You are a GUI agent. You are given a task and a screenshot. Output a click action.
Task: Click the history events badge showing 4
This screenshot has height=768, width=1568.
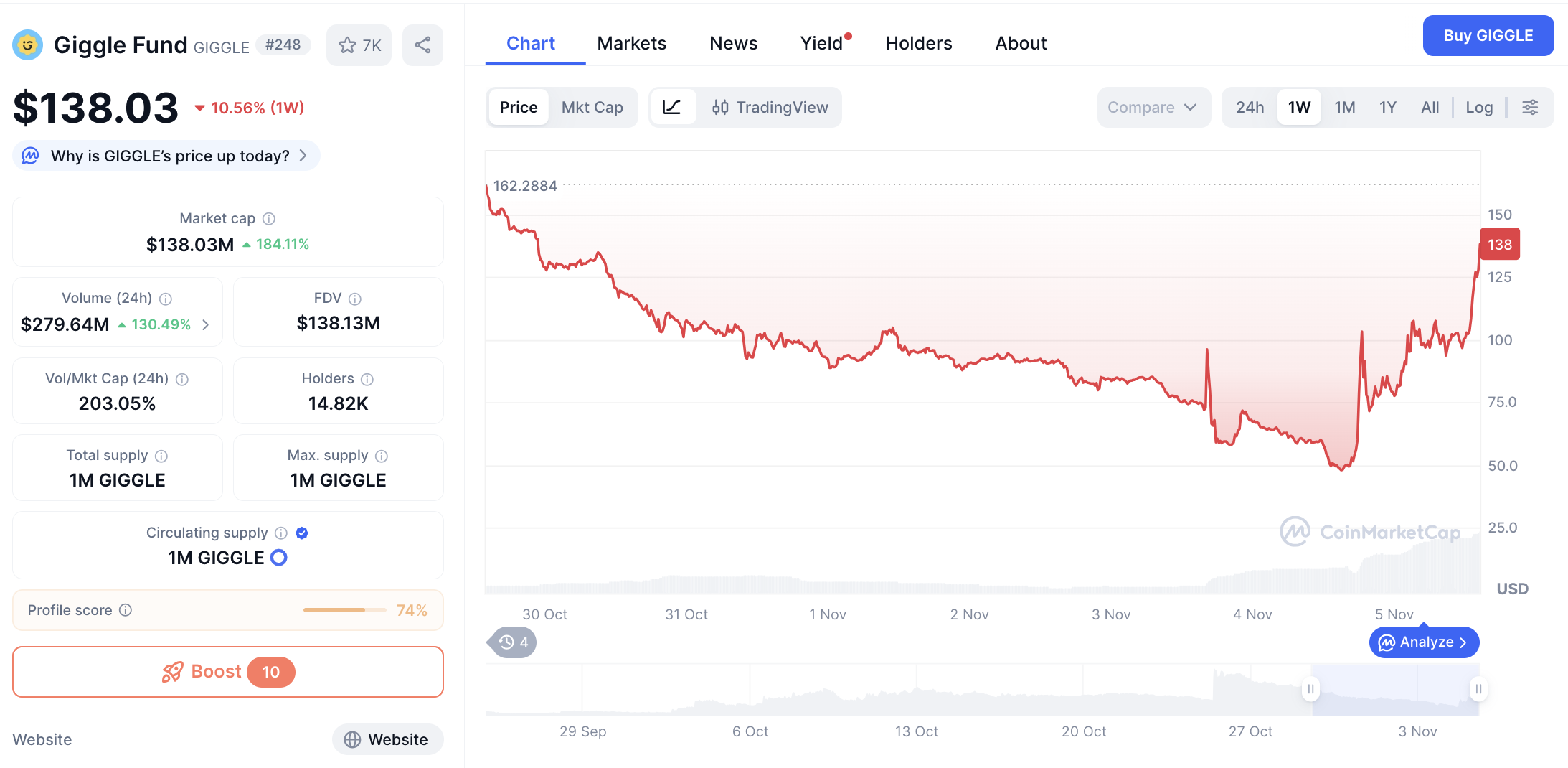[x=514, y=642]
